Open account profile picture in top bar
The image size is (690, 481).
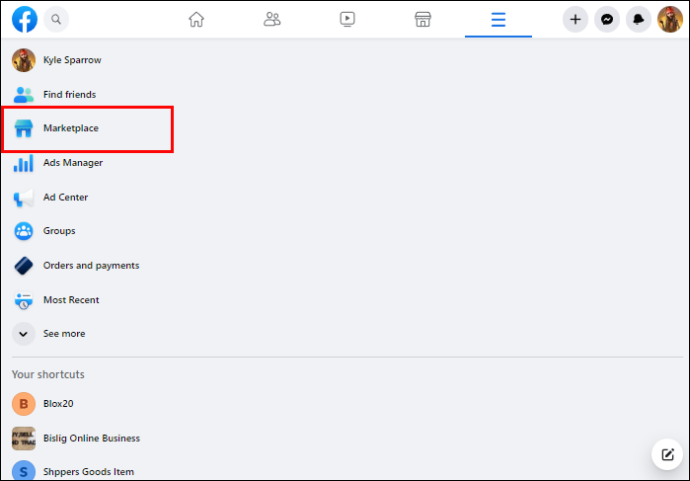[x=670, y=19]
